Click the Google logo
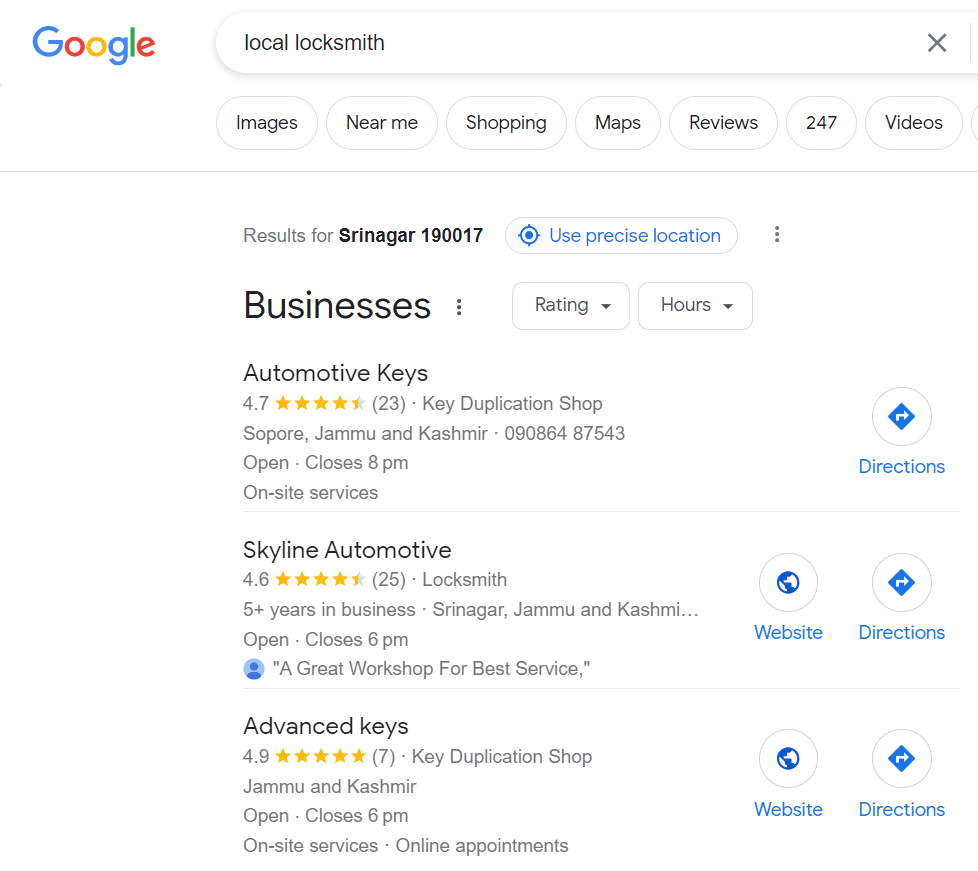978x871 pixels. (94, 45)
